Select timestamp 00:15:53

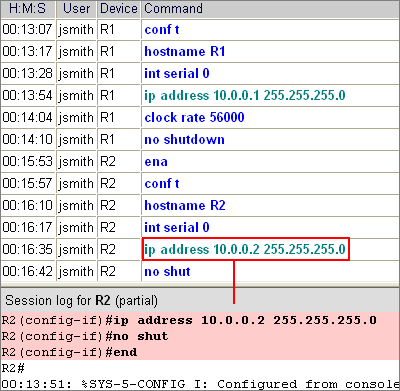click(x=27, y=162)
